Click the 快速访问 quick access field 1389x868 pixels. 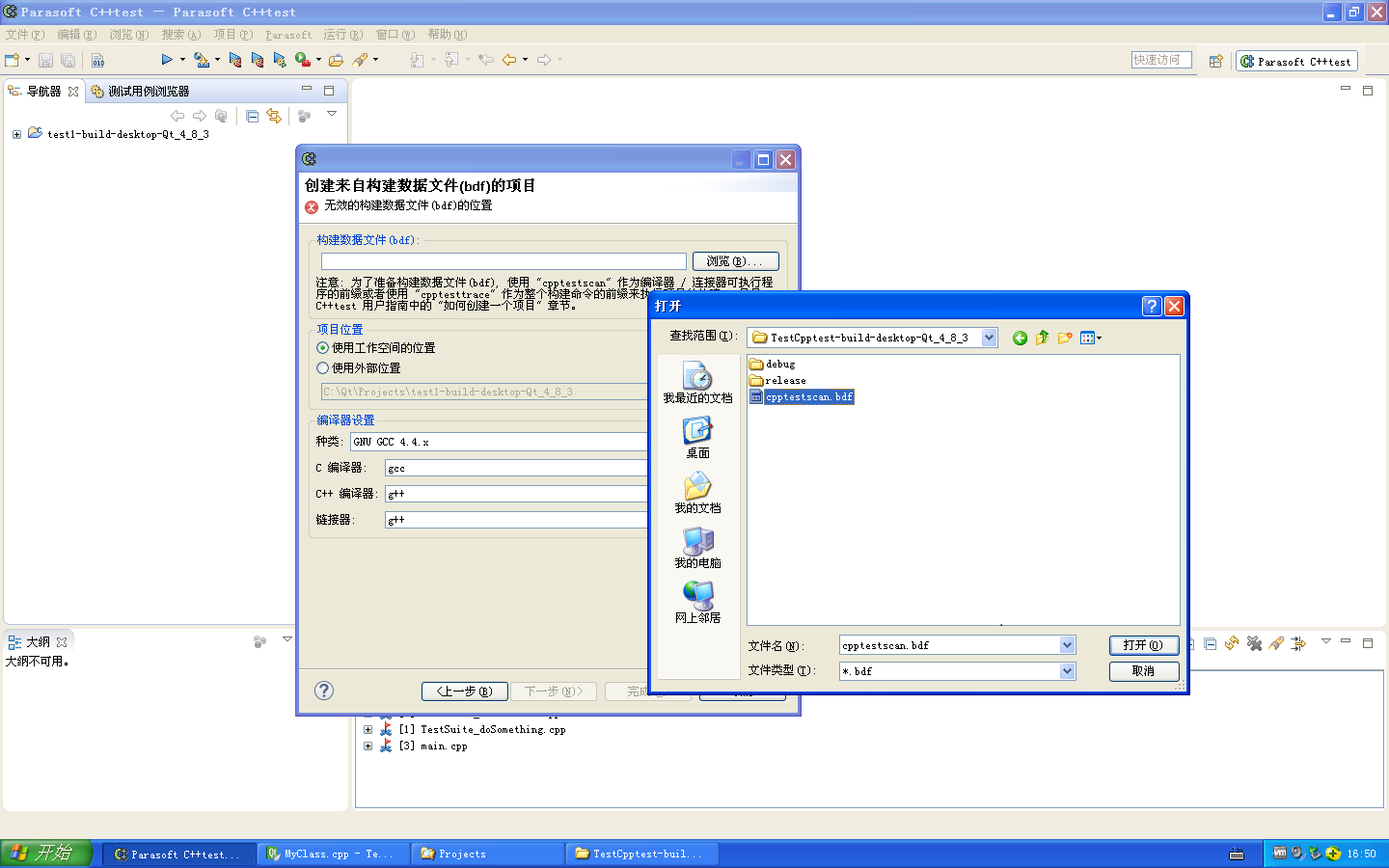pos(1161,60)
